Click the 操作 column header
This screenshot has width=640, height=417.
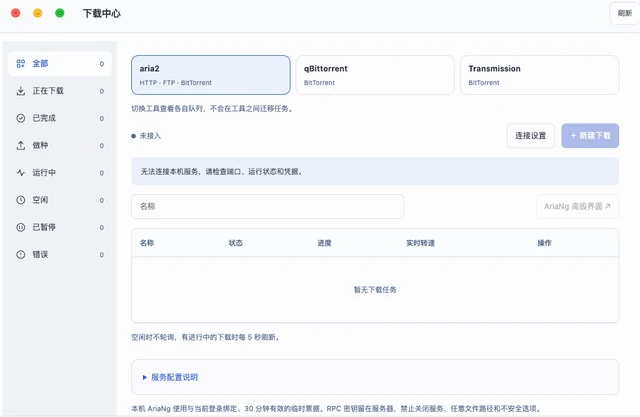pyautogui.click(x=544, y=243)
